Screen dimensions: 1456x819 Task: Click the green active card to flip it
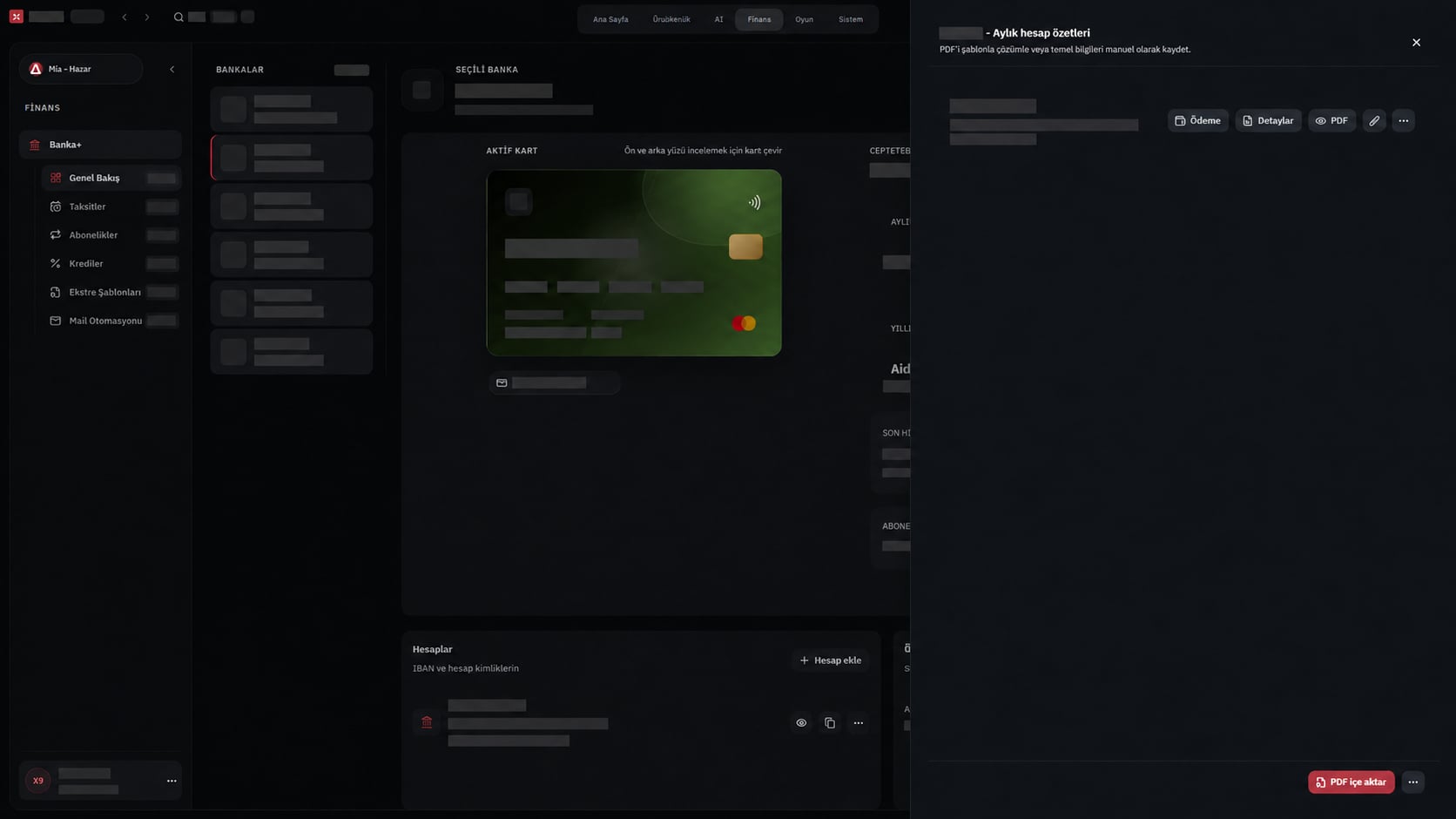[x=634, y=262]
